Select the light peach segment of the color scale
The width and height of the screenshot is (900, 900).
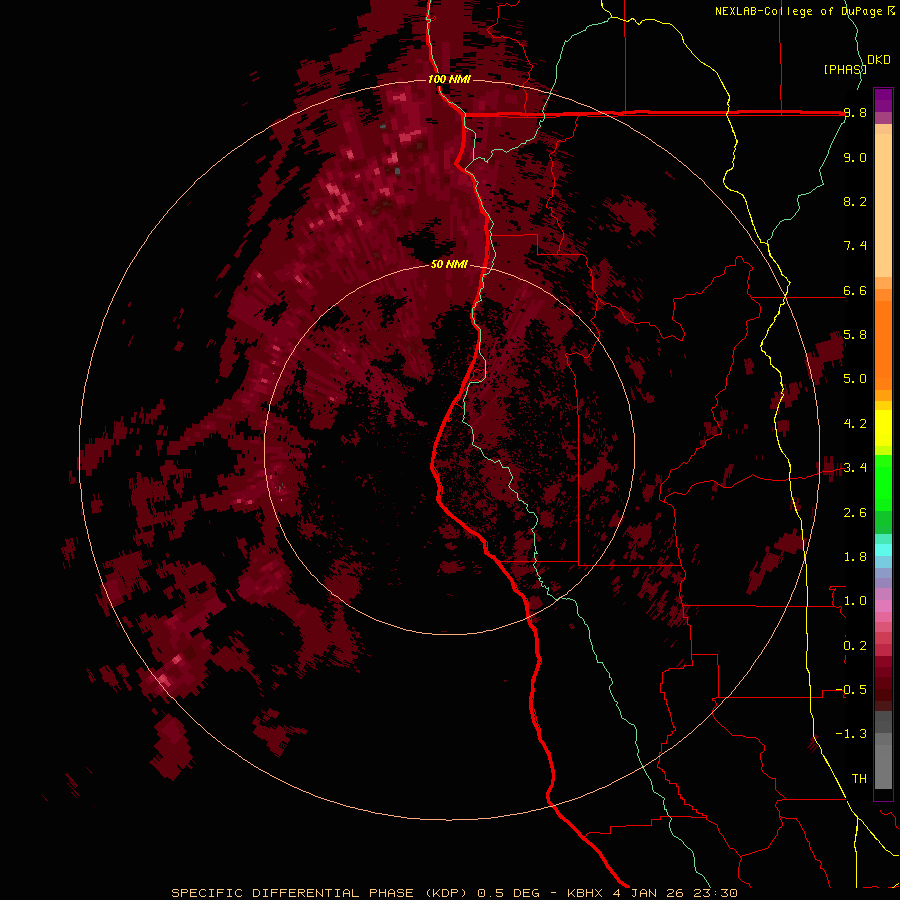pos(883,205)
